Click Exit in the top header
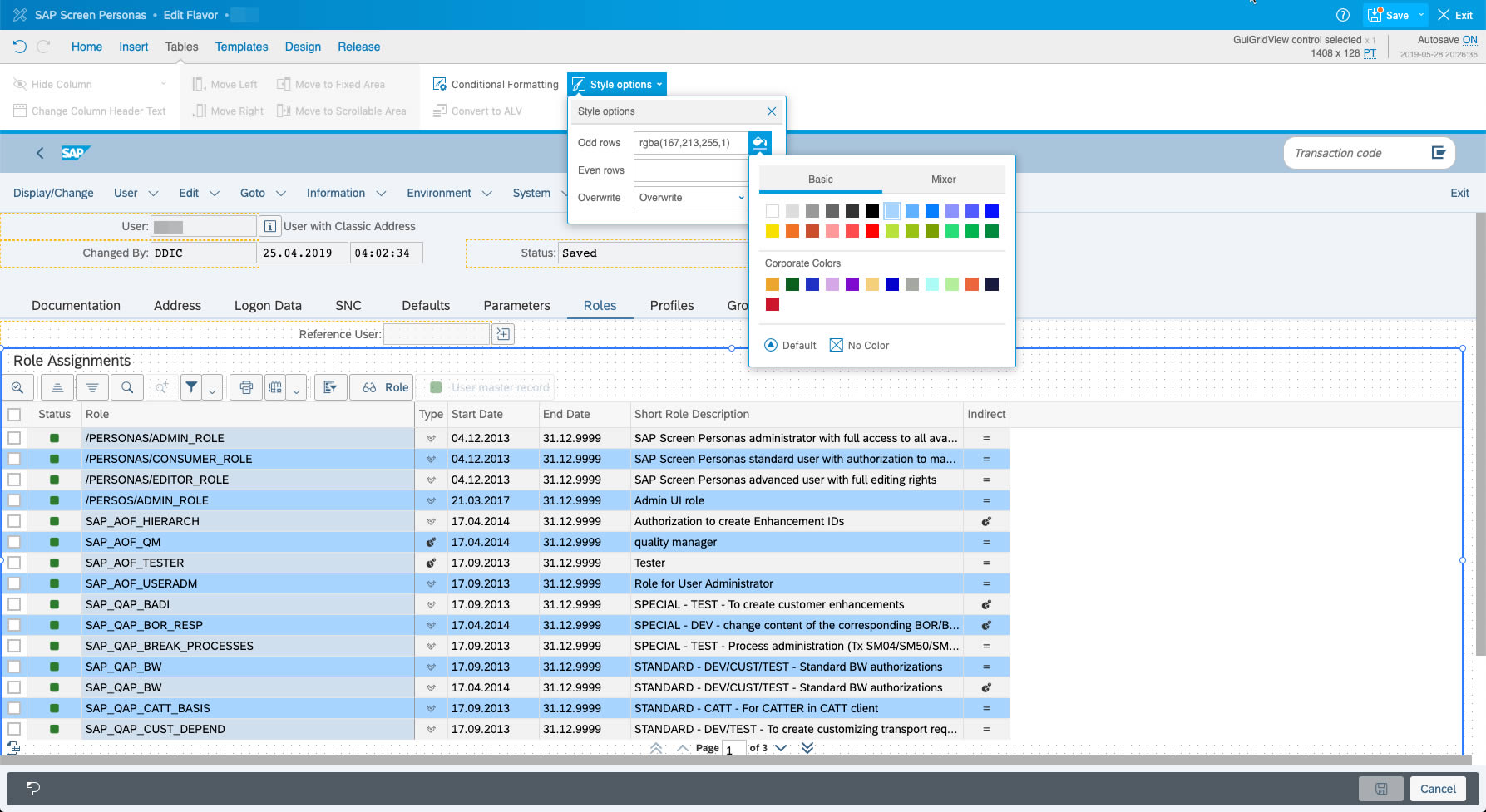The image size is (1486, 812). [1455, 15]
